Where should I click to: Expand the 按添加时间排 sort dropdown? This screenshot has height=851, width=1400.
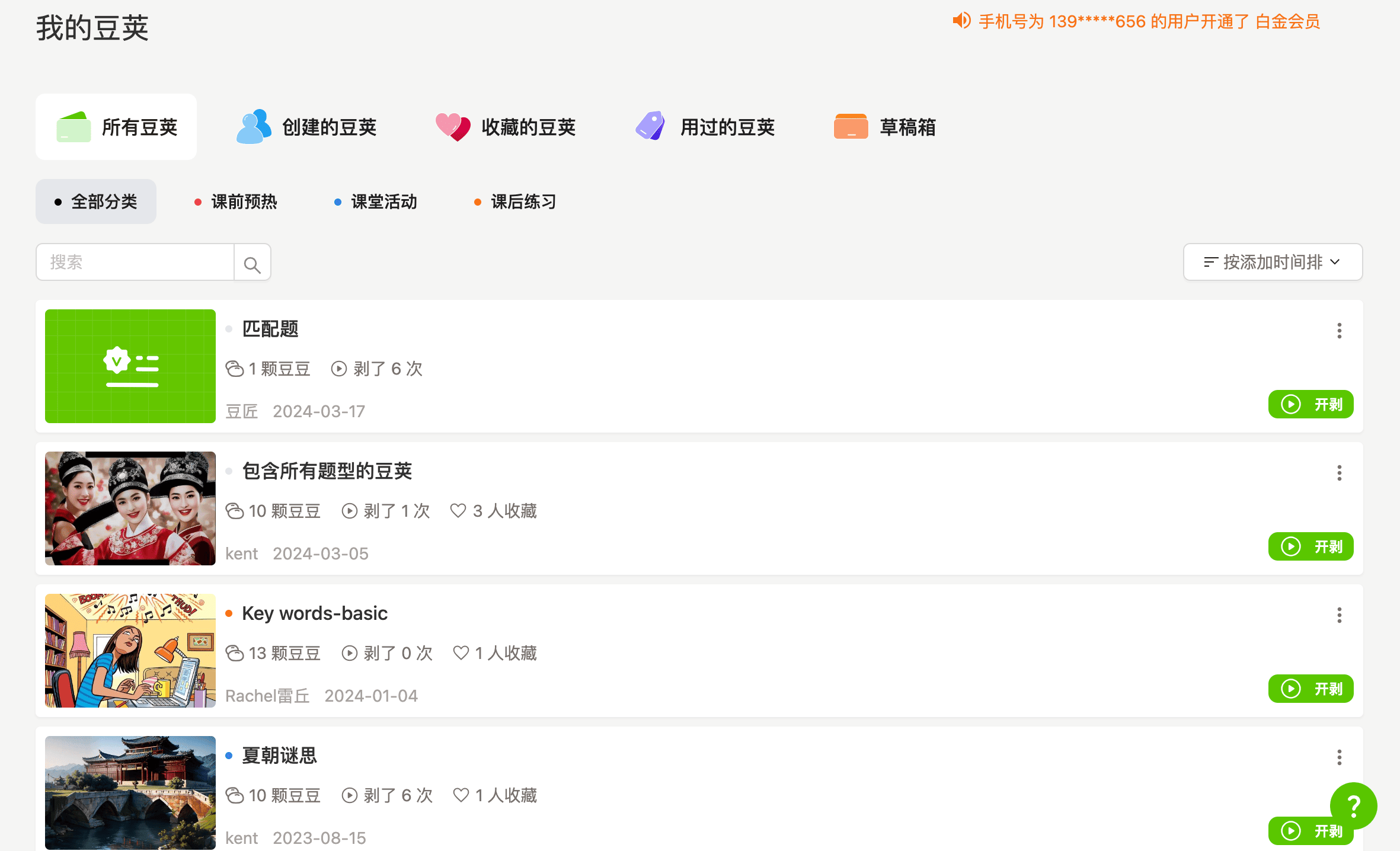click(1273, 262)
